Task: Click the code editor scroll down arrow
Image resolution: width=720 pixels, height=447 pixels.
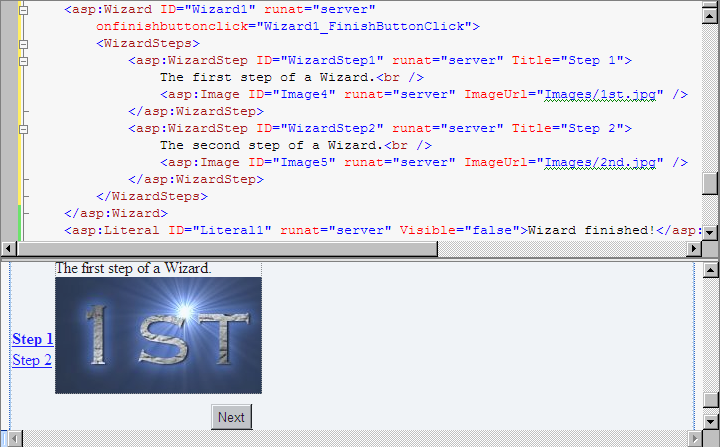Action: pyautogui.click(x=710, y=232)
